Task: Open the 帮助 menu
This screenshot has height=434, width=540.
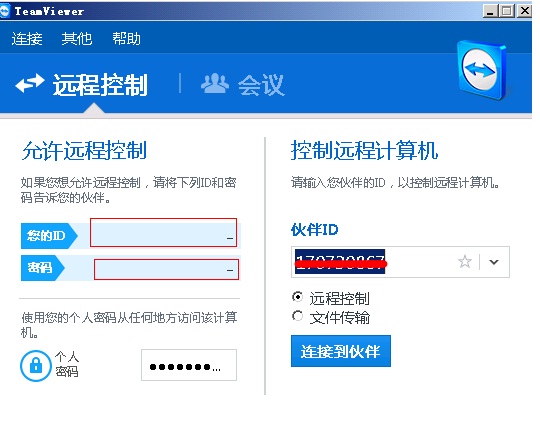Action: [126, 38]
